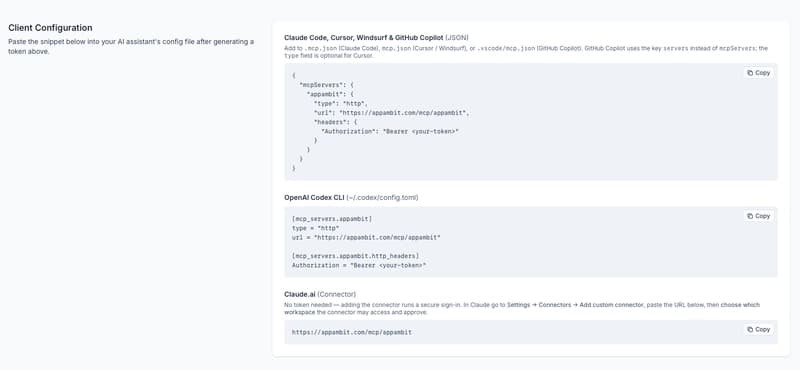Copy the JSON mcpServers config snippet
This screenshot has width=800, height=370.
(758, 73)
